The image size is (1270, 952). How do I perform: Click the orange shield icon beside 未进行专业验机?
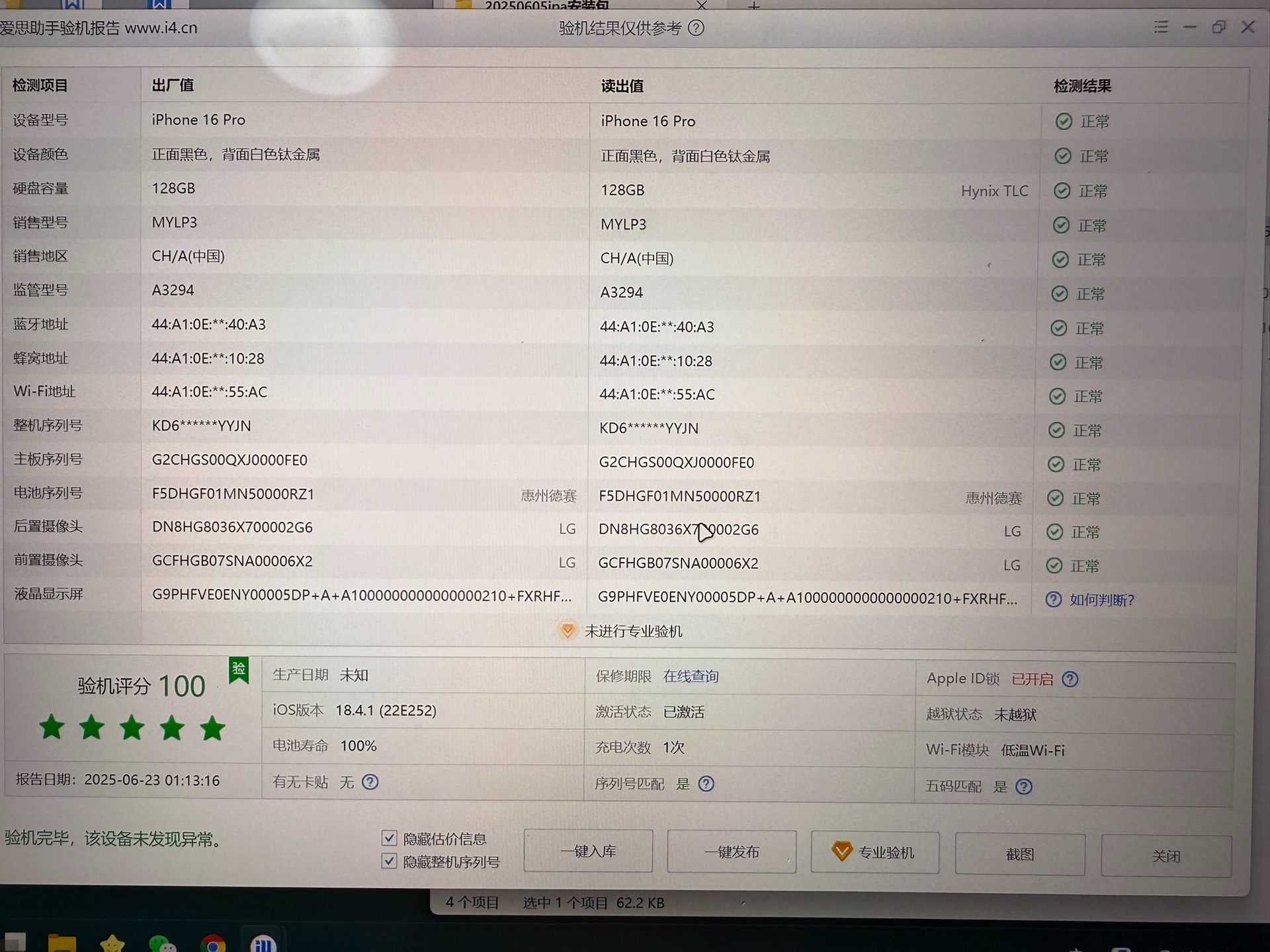click(x=568, y=631)
